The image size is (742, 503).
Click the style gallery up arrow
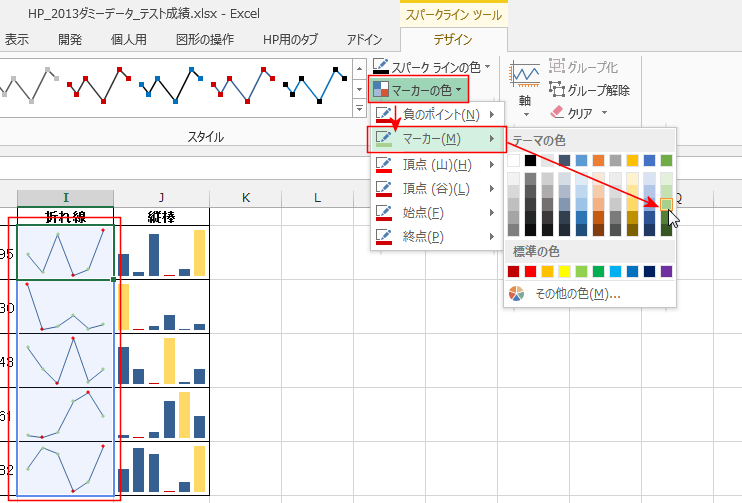click(359, 69)
